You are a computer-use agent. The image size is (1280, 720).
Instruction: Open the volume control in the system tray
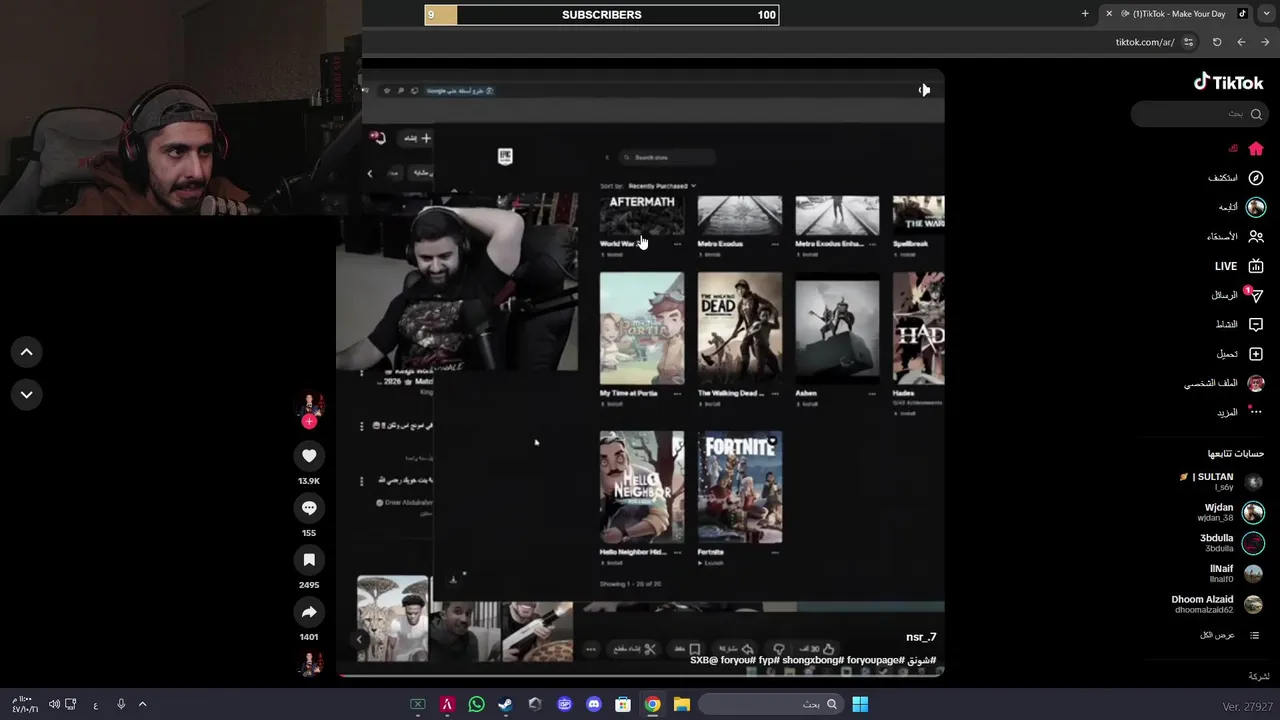tap(53, 704)
